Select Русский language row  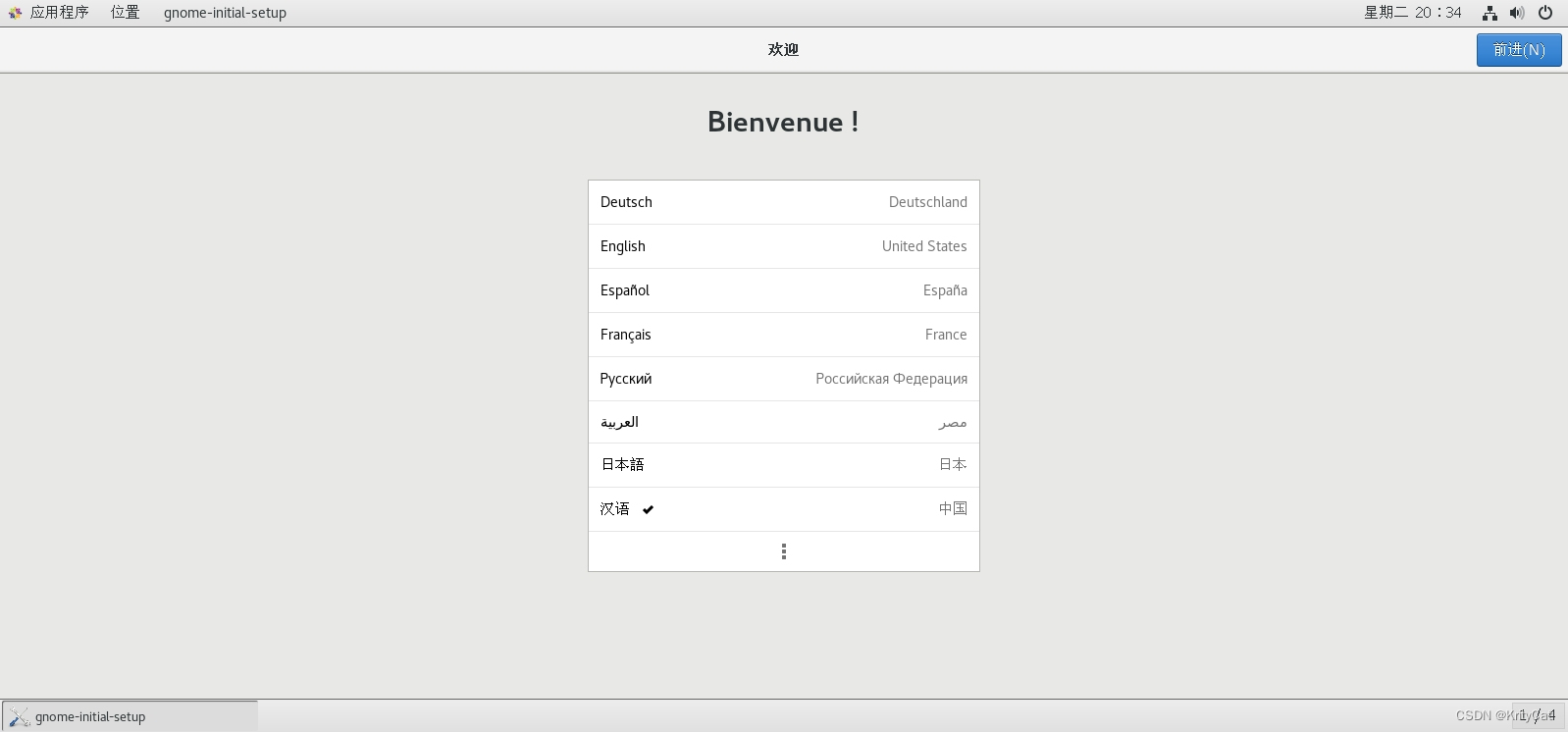pyautogui.click(x=784, y=379)
